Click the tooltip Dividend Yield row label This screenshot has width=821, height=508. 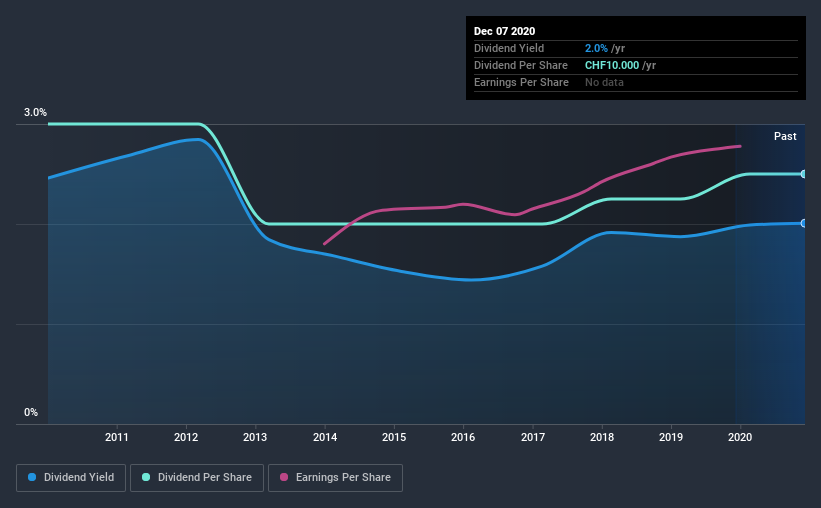pyautogui.click(x=509, y=48)
